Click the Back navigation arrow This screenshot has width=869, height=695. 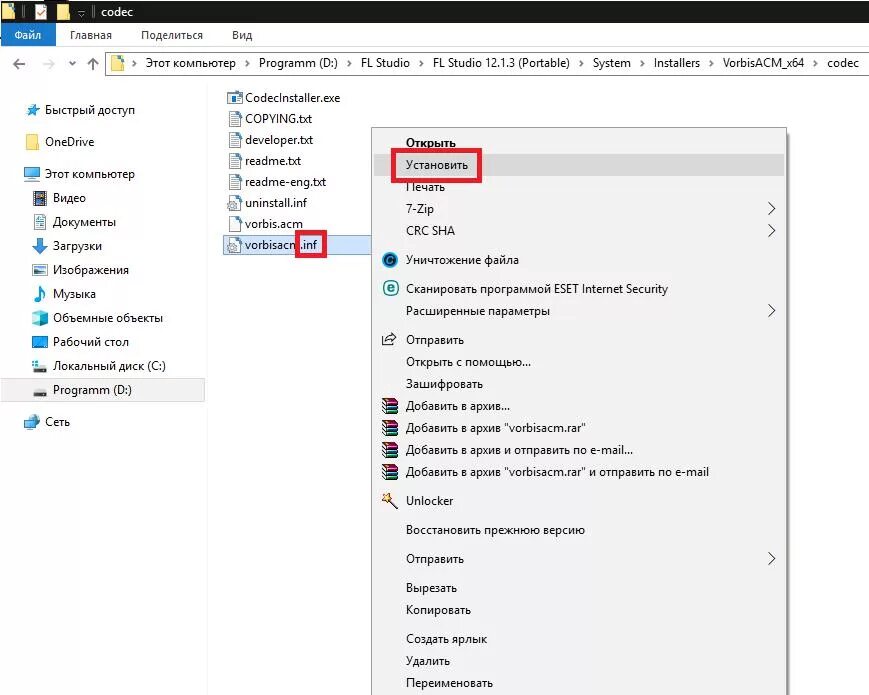click(19, 64)
